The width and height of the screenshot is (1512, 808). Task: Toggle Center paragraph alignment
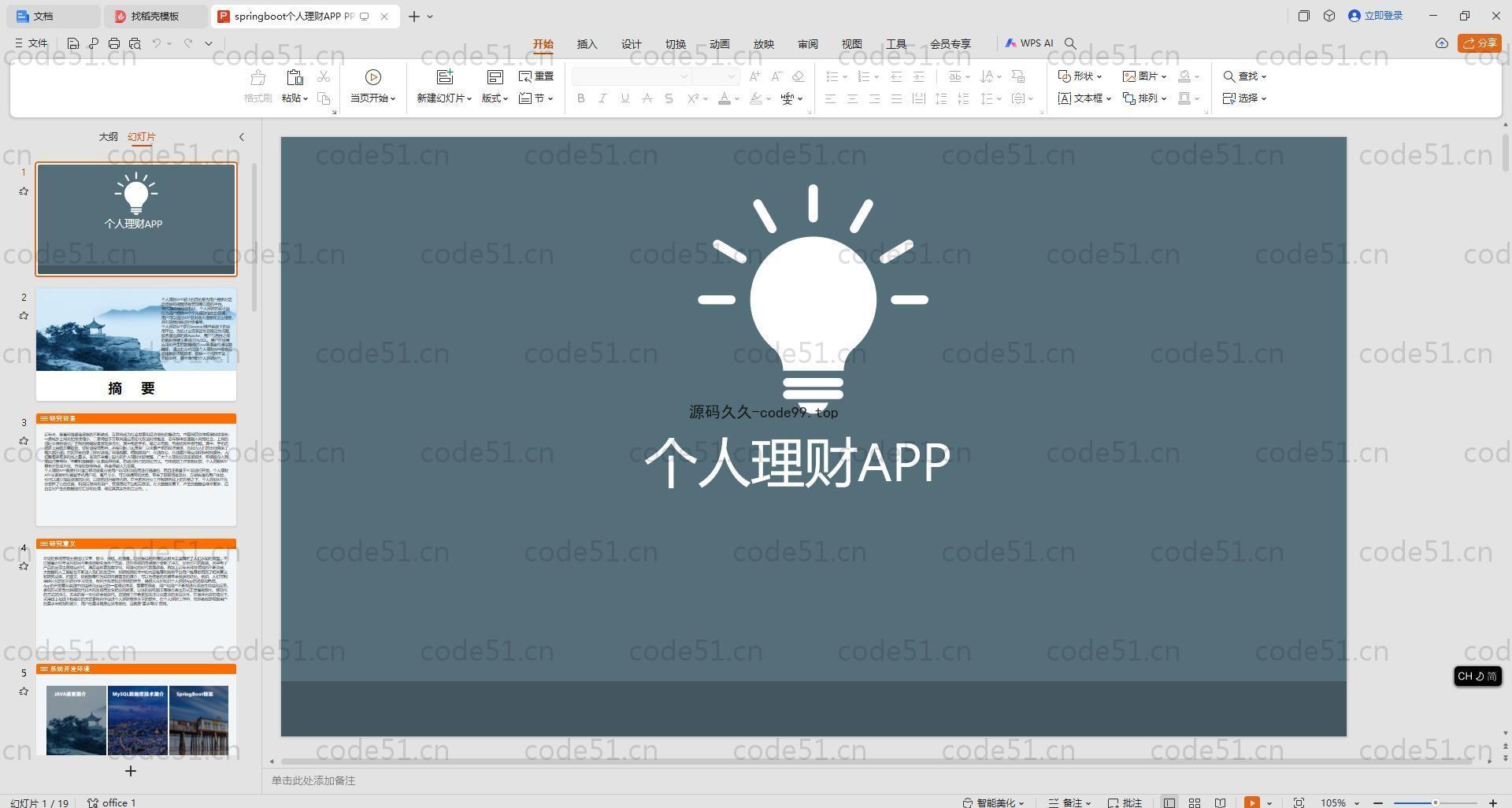tap(852, 98)
